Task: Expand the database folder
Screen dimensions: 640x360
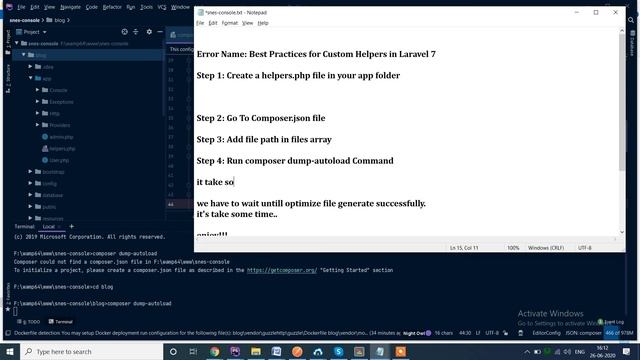Action: coord(31,195)
